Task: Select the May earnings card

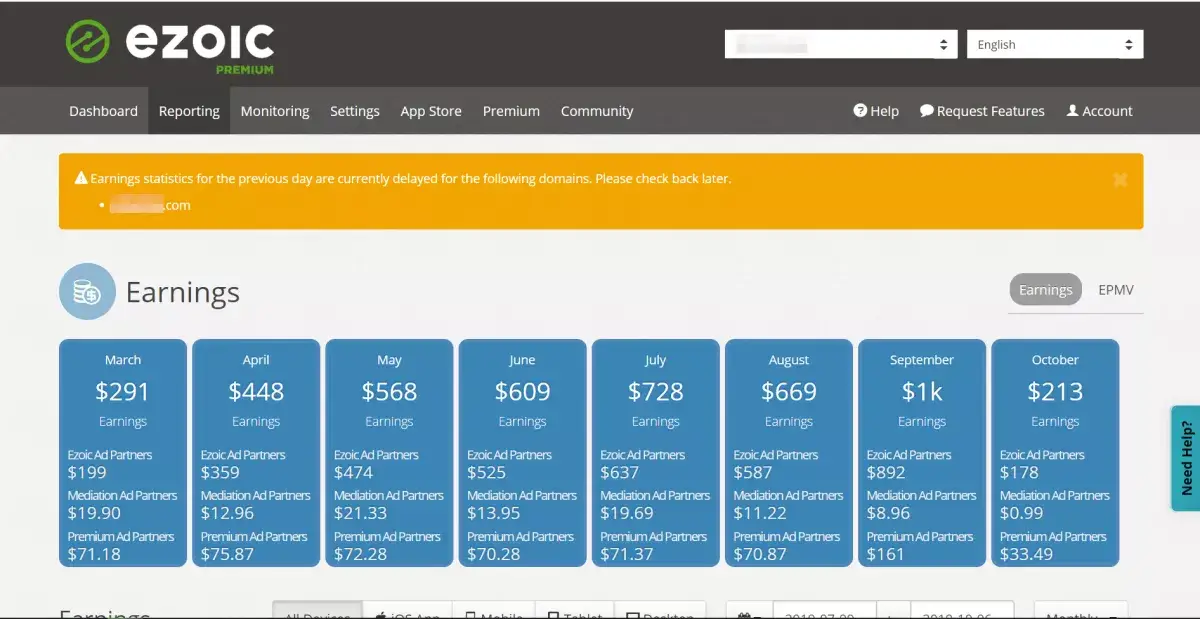Action: [389, 453]
